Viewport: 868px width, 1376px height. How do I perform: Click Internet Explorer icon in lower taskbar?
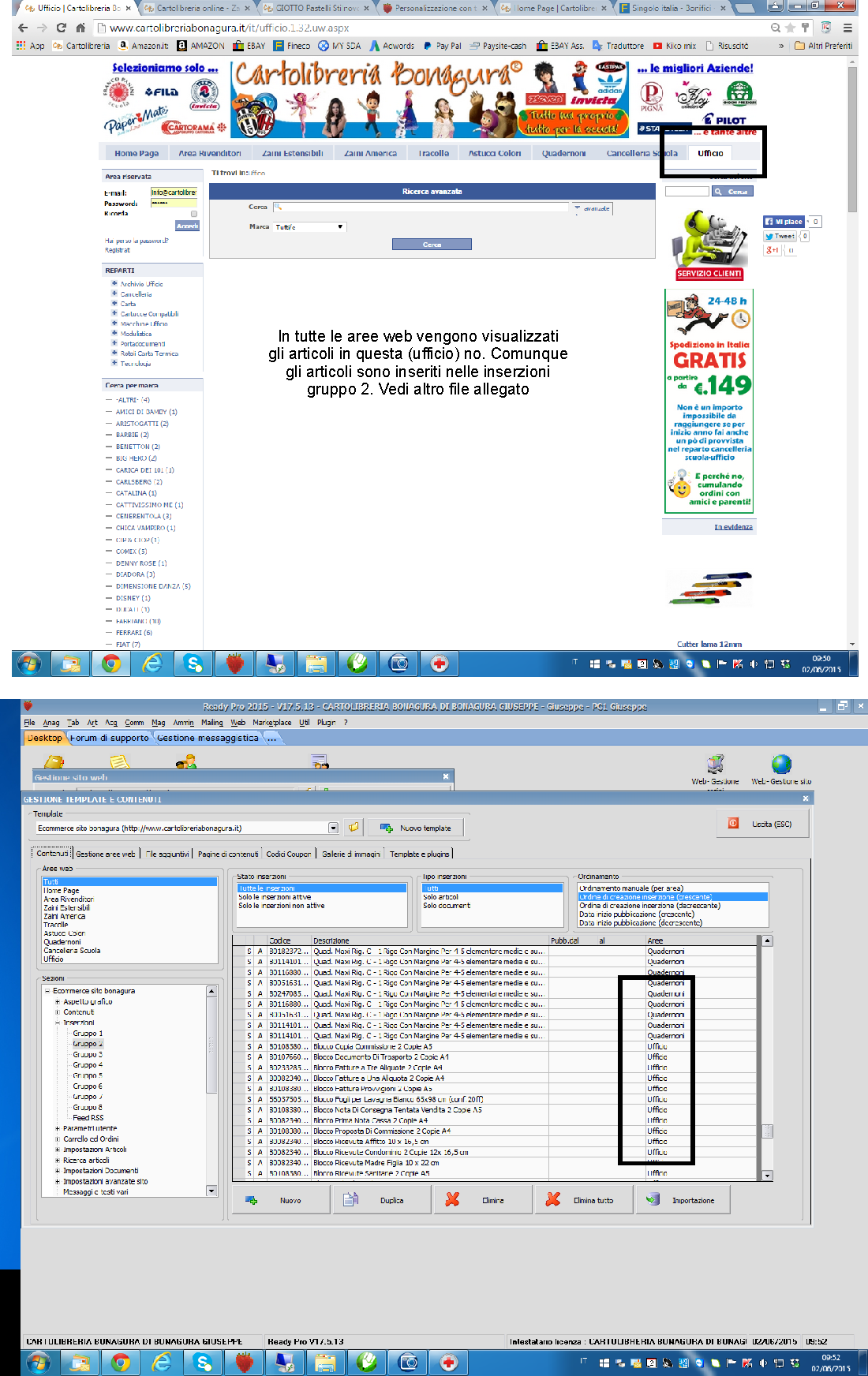coord(162,1363)
